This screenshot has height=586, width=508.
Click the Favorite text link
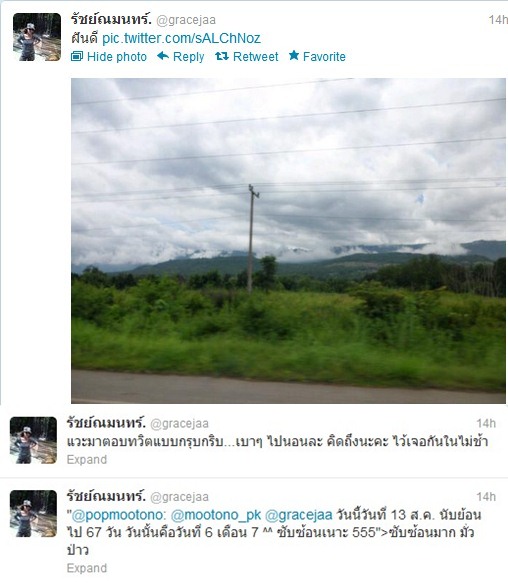coord(324,57)
